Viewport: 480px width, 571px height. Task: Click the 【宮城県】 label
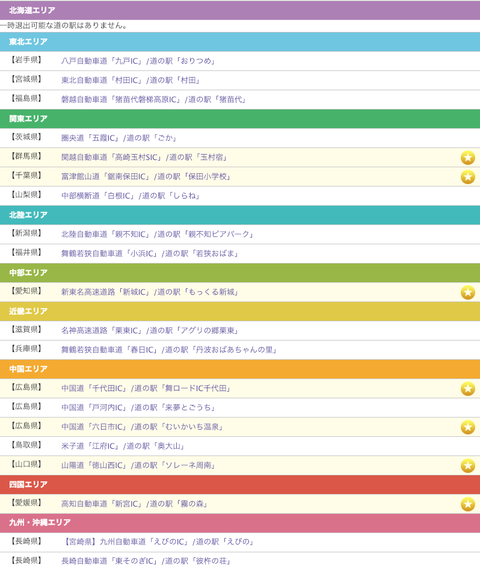tap(26, 79)
